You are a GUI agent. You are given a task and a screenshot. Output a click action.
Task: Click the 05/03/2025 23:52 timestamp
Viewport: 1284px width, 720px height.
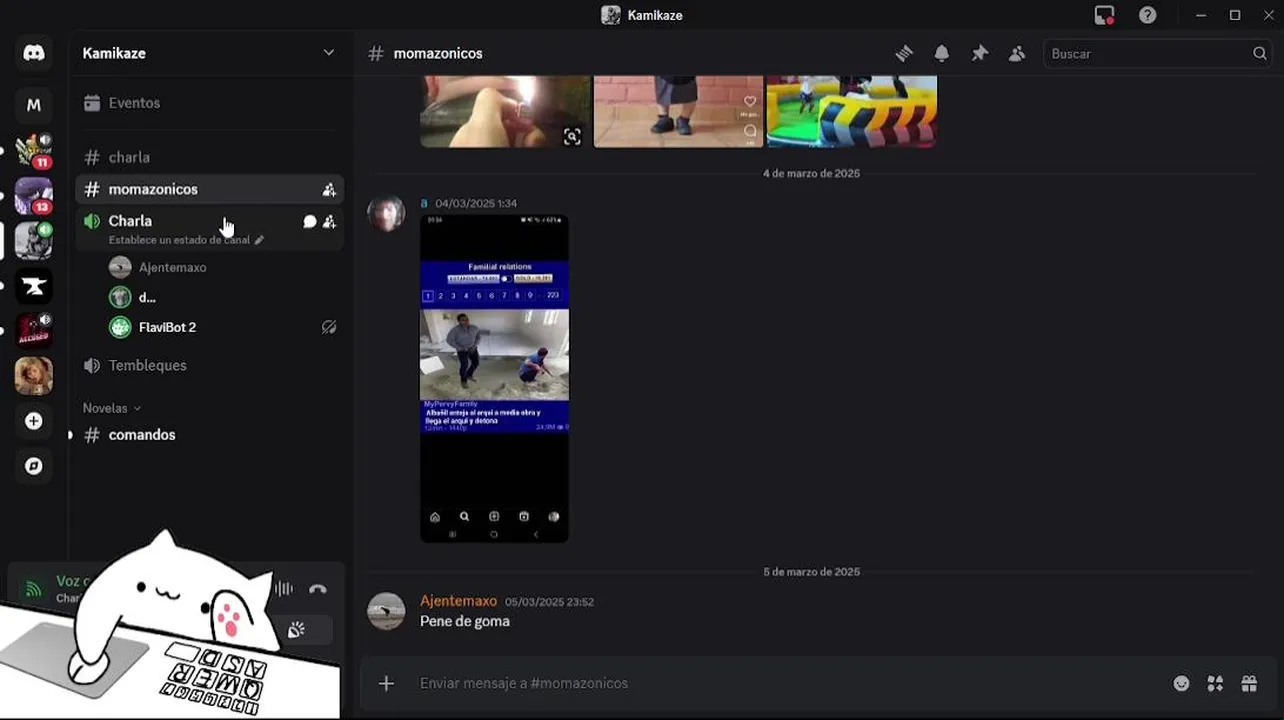point(549,602)
